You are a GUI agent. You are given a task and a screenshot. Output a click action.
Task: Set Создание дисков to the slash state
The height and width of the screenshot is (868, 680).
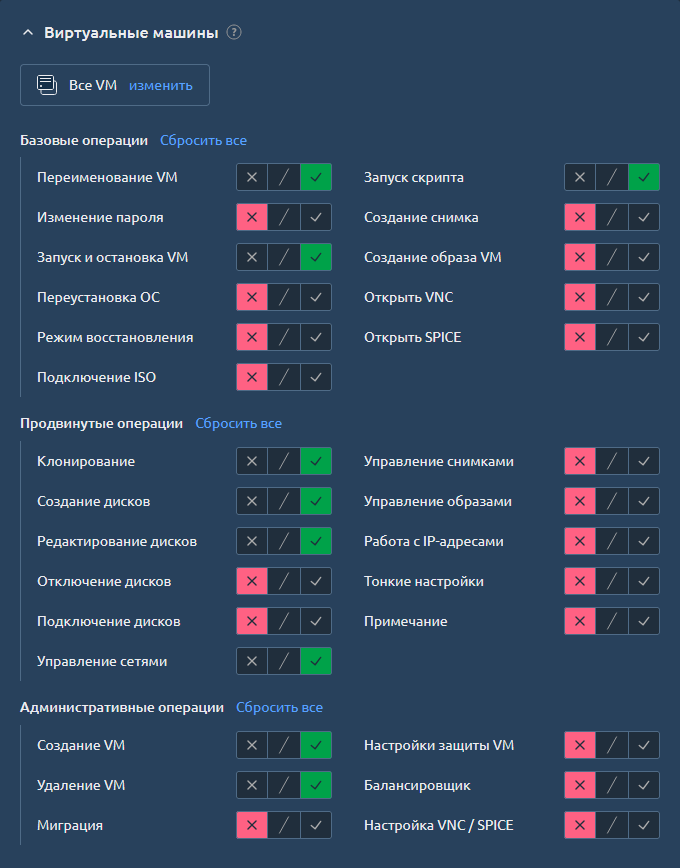tap(284, 501)
